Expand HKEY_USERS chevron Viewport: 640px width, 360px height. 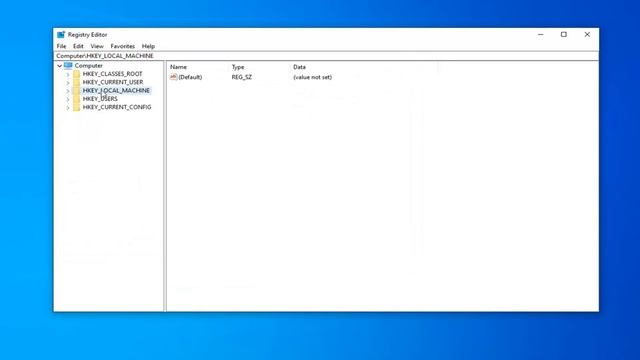(68, 99)
